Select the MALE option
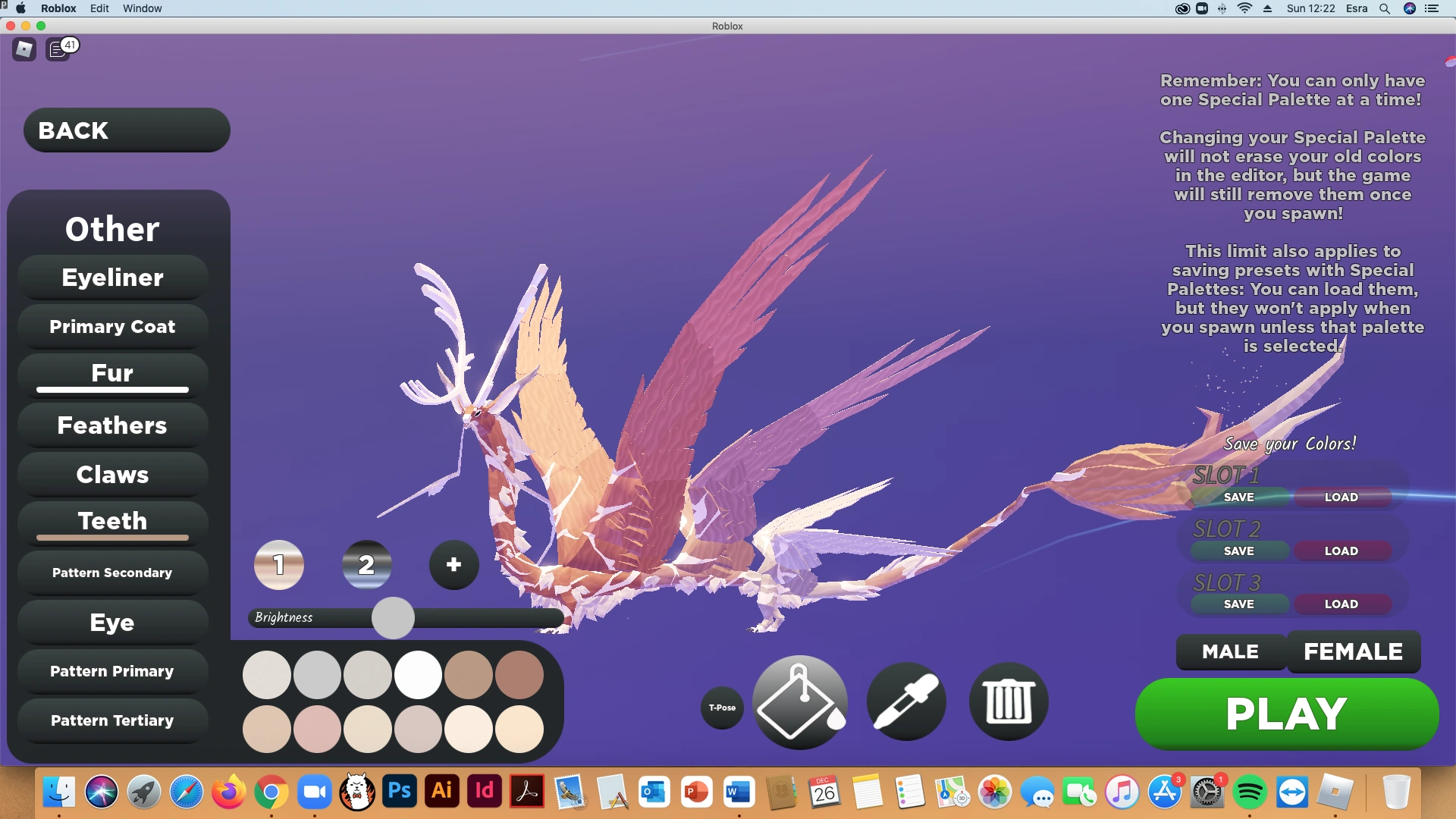Viewport: 1456px width, 819px height. tap(1229, 651)
